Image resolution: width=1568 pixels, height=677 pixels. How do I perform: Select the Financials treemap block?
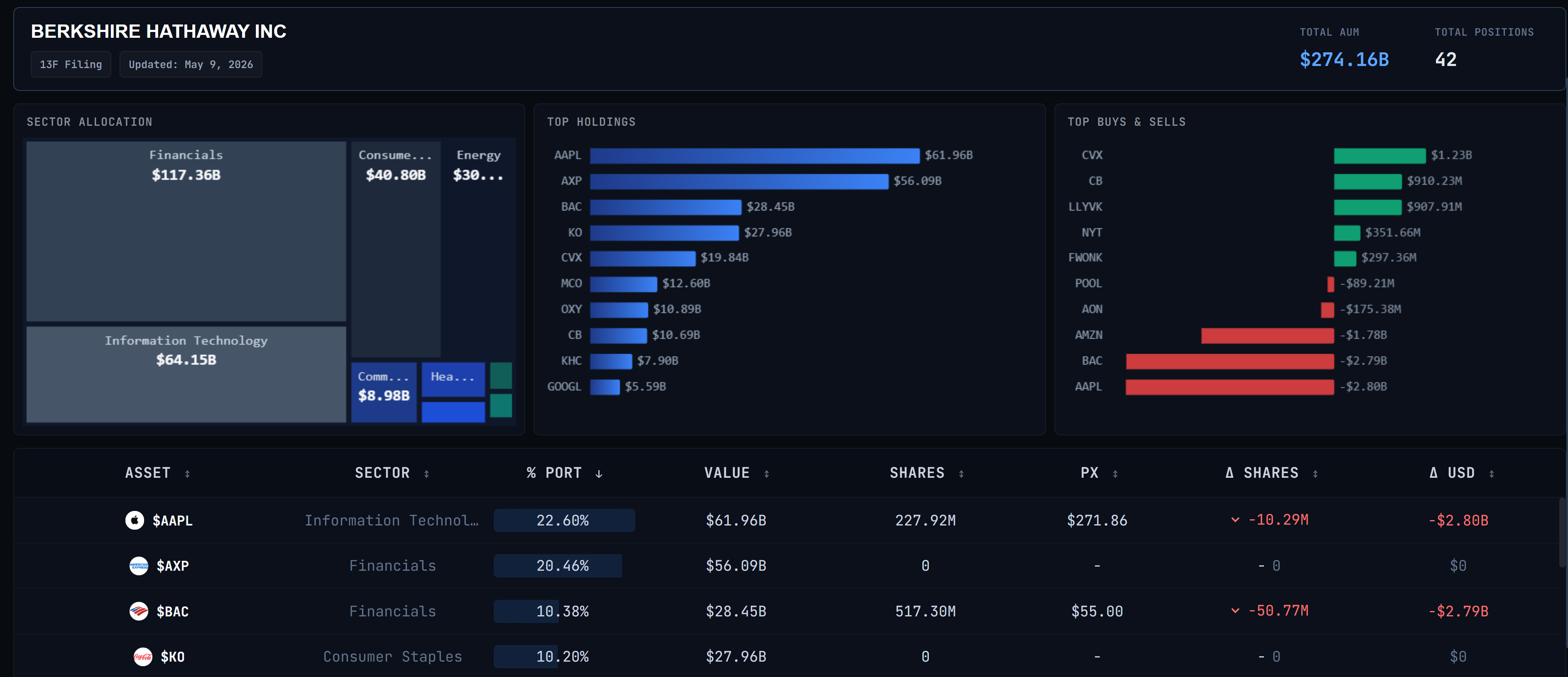tap(186, 231)
